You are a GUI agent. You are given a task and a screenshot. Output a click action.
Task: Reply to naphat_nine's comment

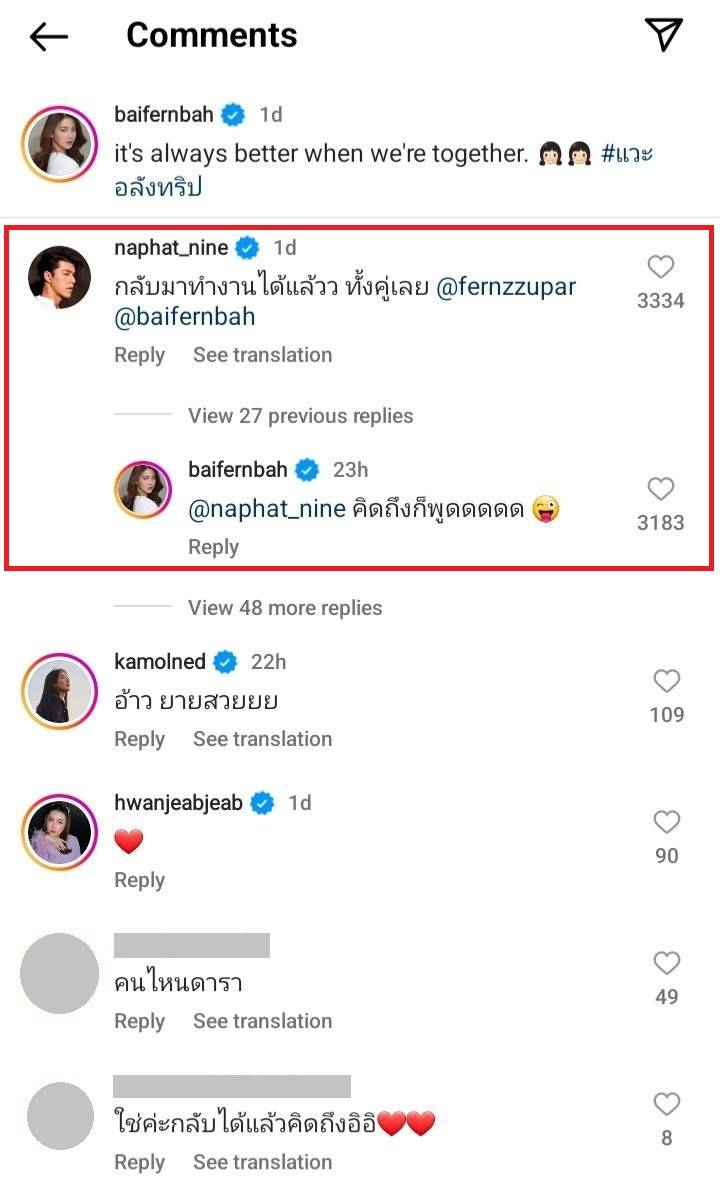(x=139, y=355)
